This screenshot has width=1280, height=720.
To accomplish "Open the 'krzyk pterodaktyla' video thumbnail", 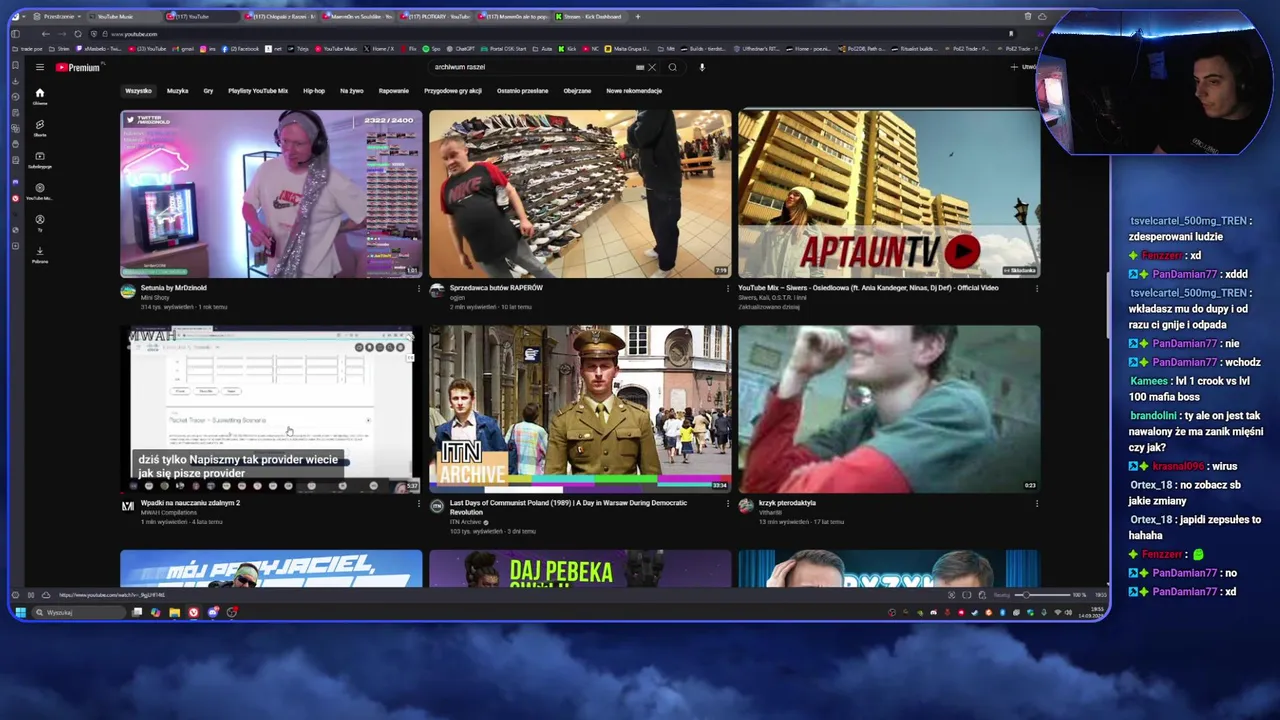I will (x=889, y=409).
